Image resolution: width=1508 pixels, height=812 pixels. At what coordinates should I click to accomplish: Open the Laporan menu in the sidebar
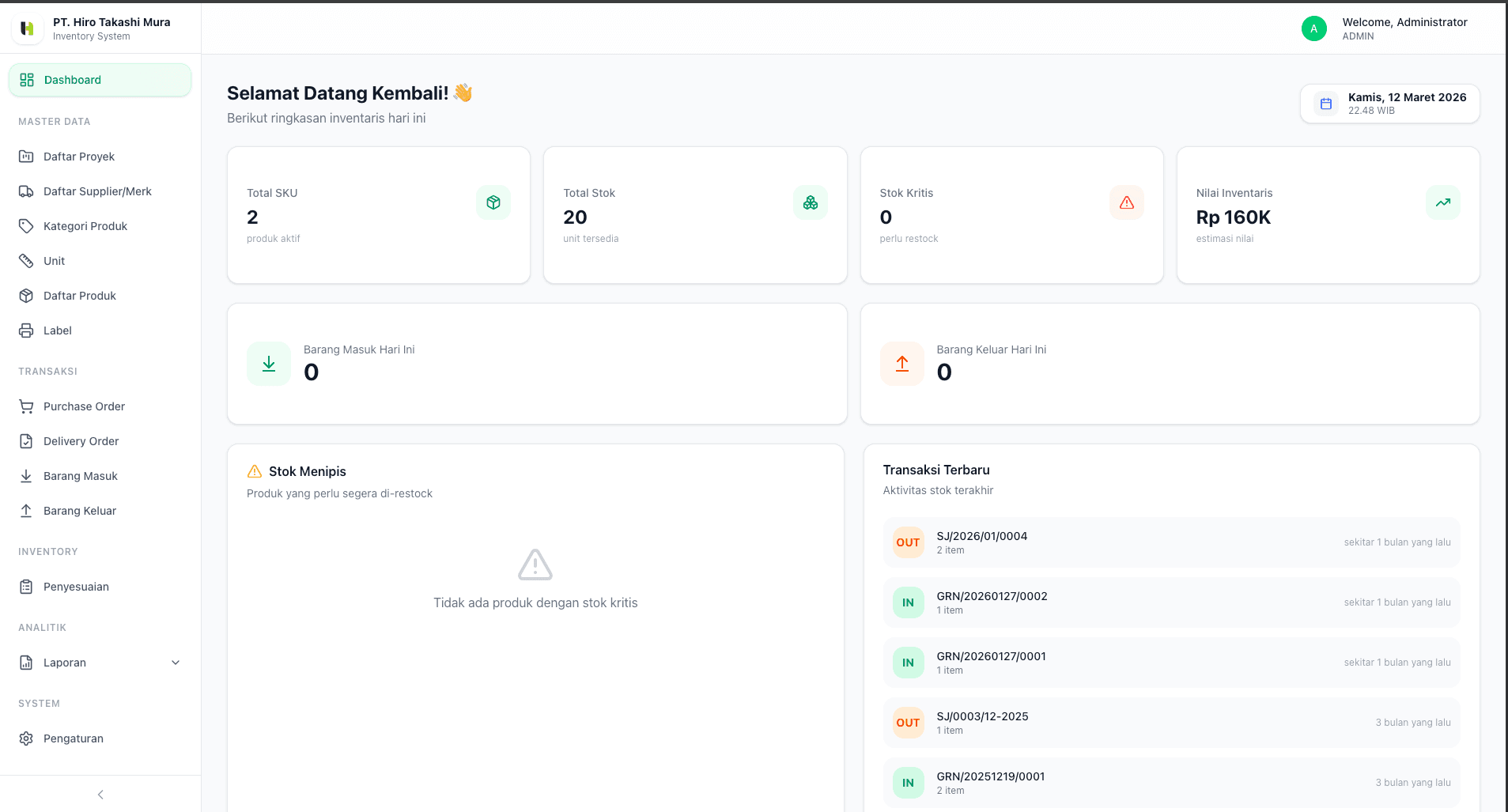coord(65,663)
